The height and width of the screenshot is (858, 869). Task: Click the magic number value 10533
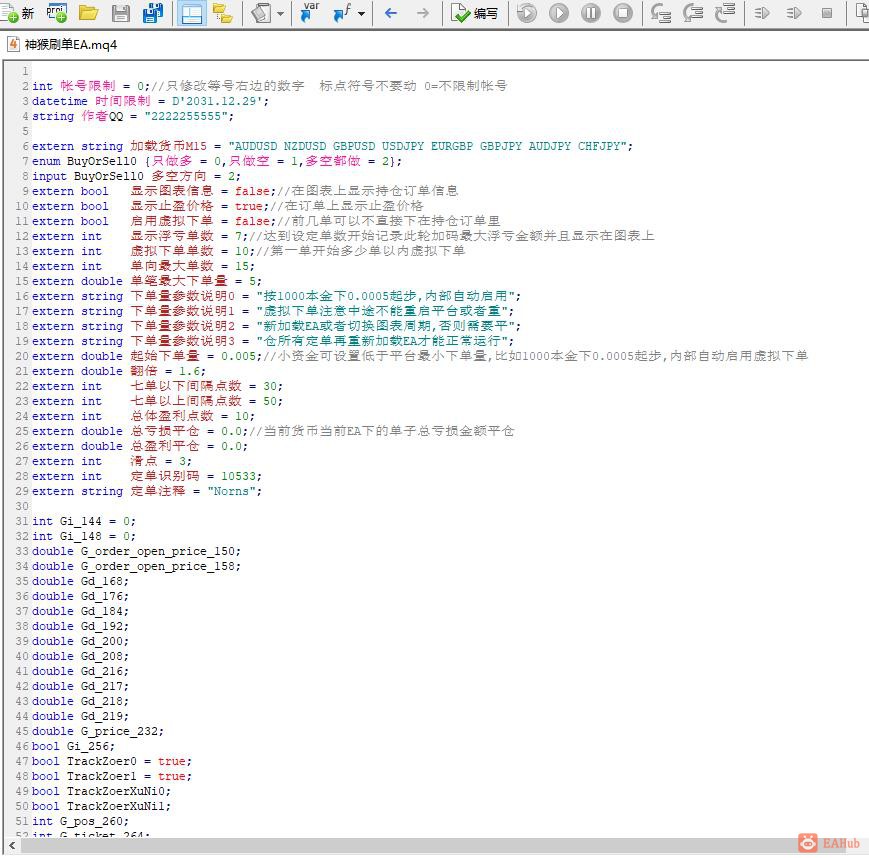click(x=238, y=476)
